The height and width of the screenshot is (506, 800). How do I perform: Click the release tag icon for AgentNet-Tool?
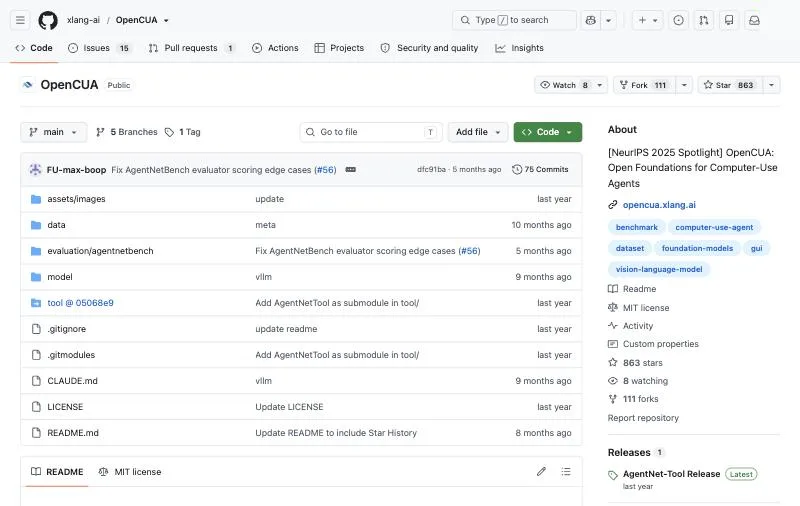(613, 475)
